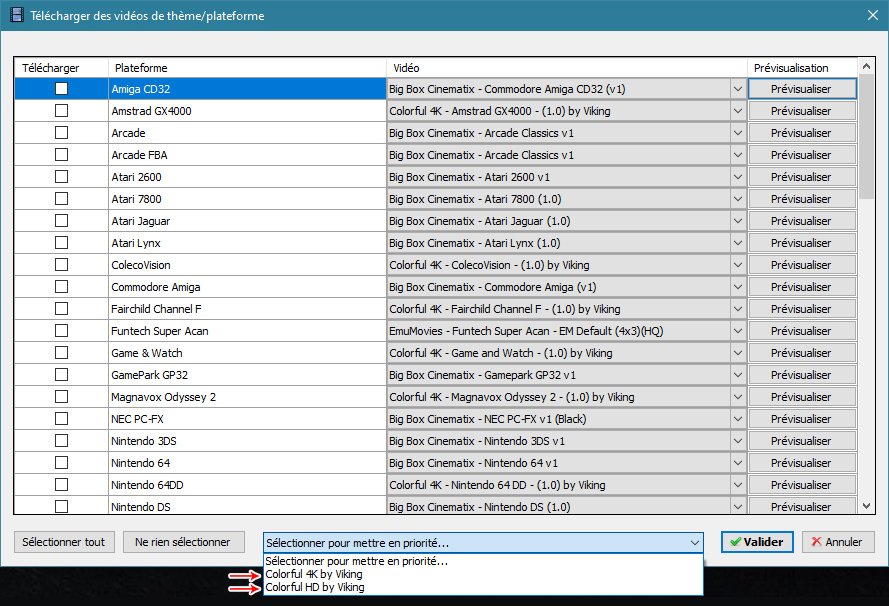Expand video choices for Commodore Amiga

point(738,287)
